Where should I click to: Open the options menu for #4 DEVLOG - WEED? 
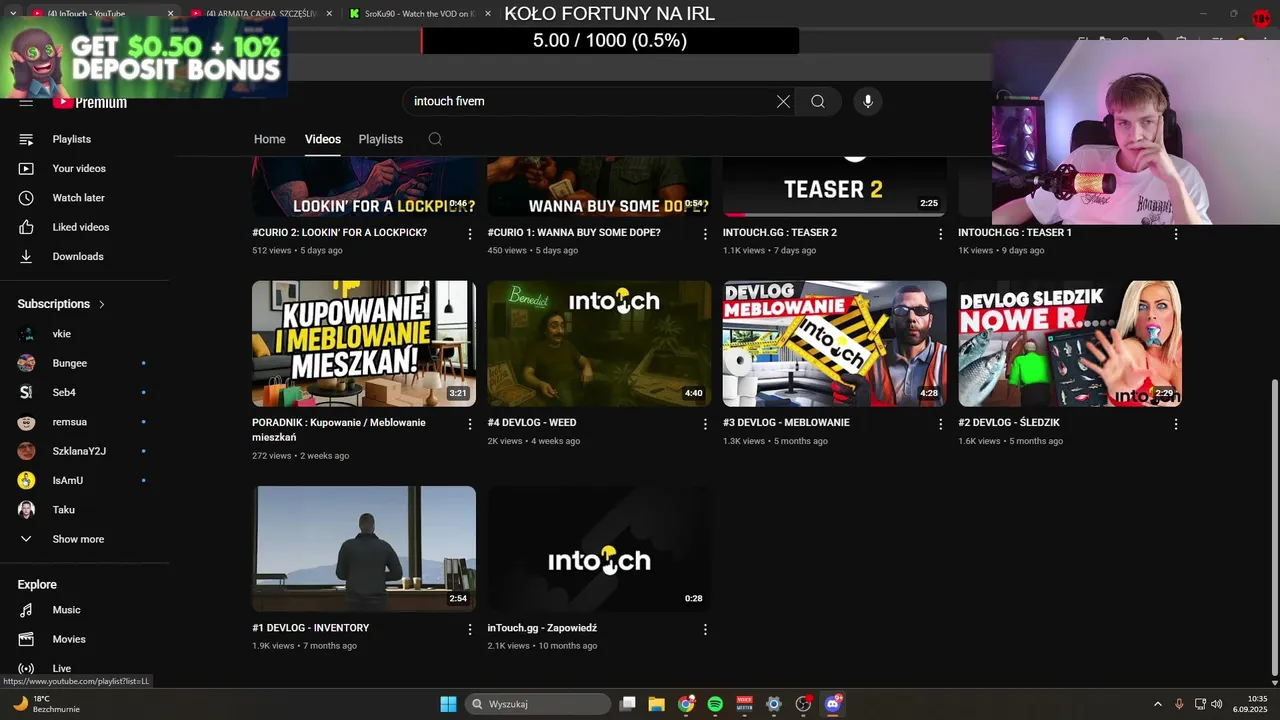(705, 424)
